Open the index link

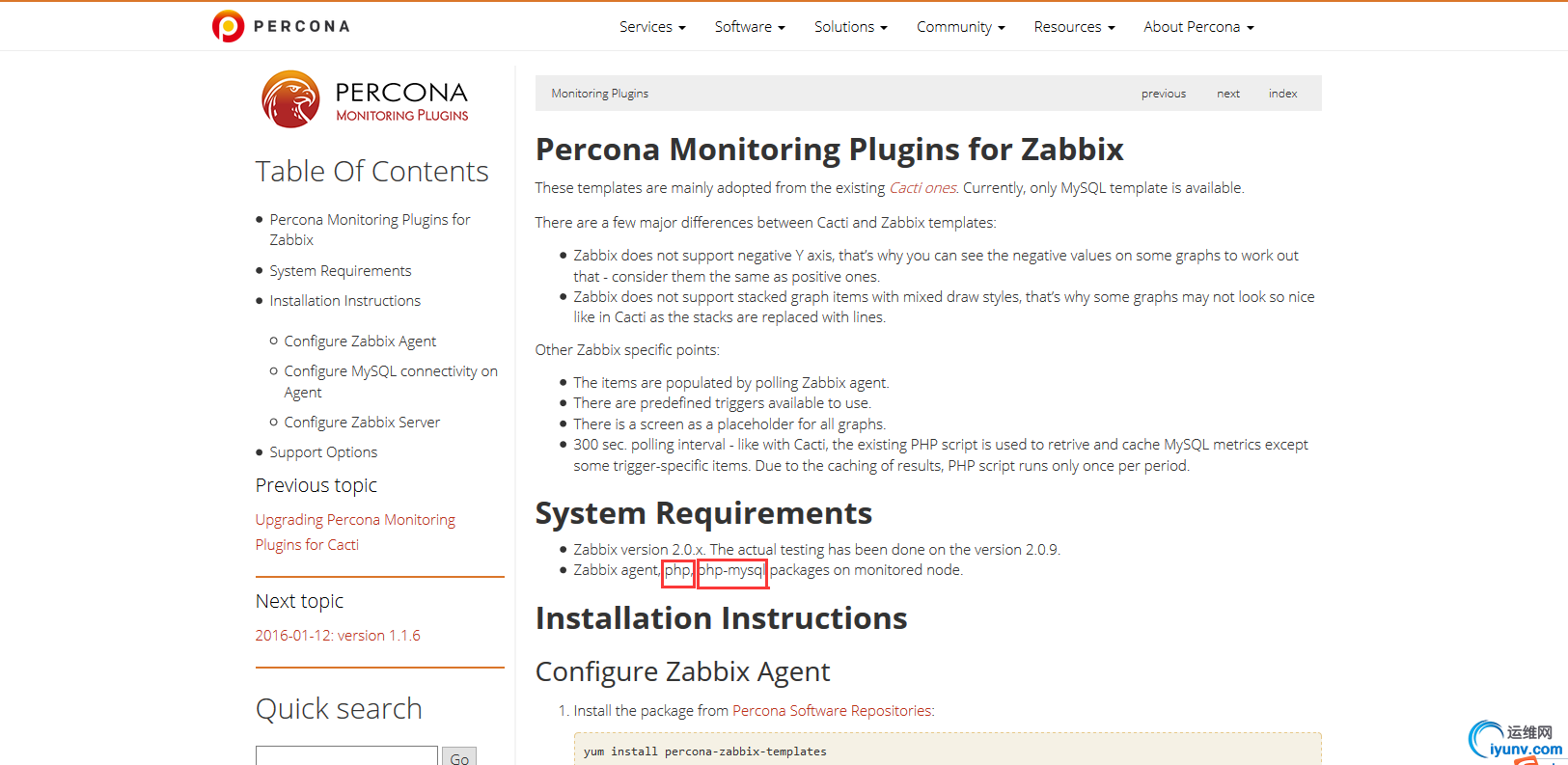tap(1282, 94)
